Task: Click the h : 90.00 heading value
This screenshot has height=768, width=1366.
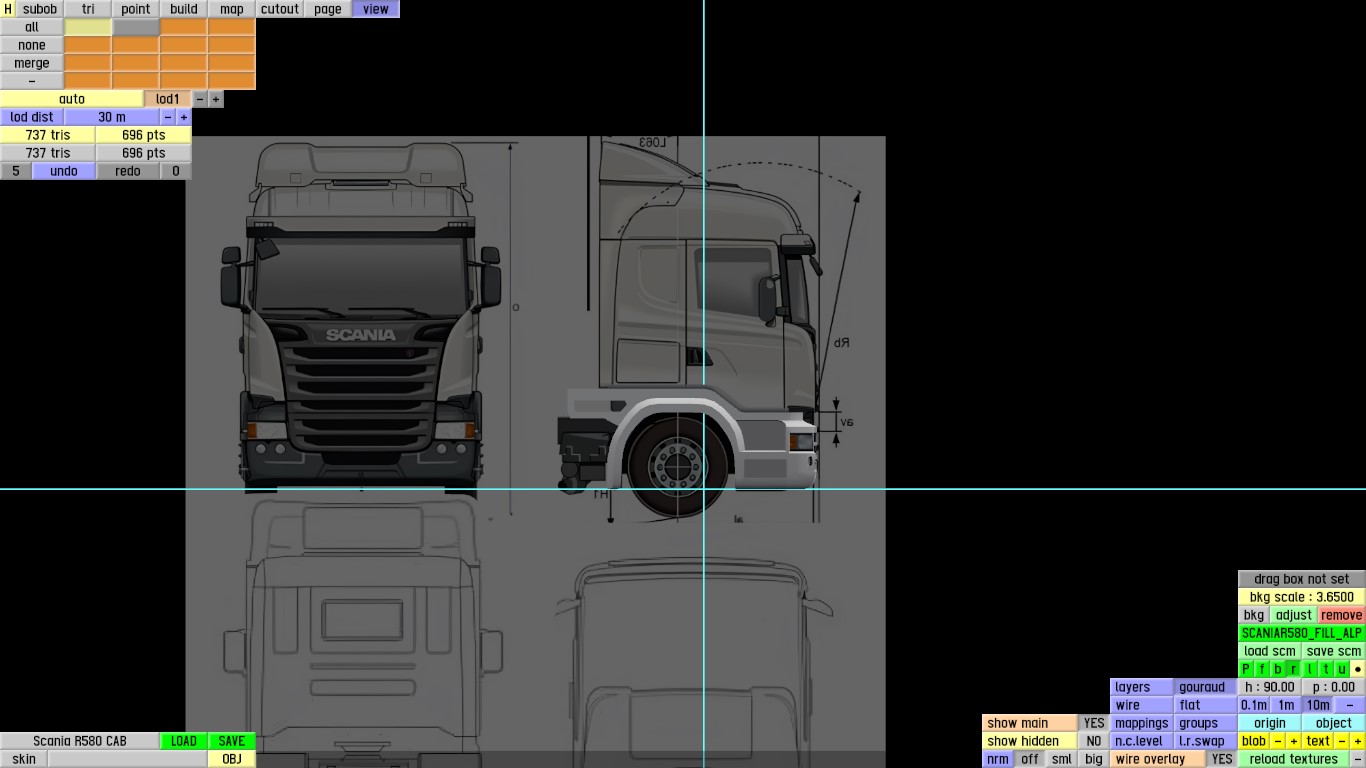Action: tap(1270, 687)
